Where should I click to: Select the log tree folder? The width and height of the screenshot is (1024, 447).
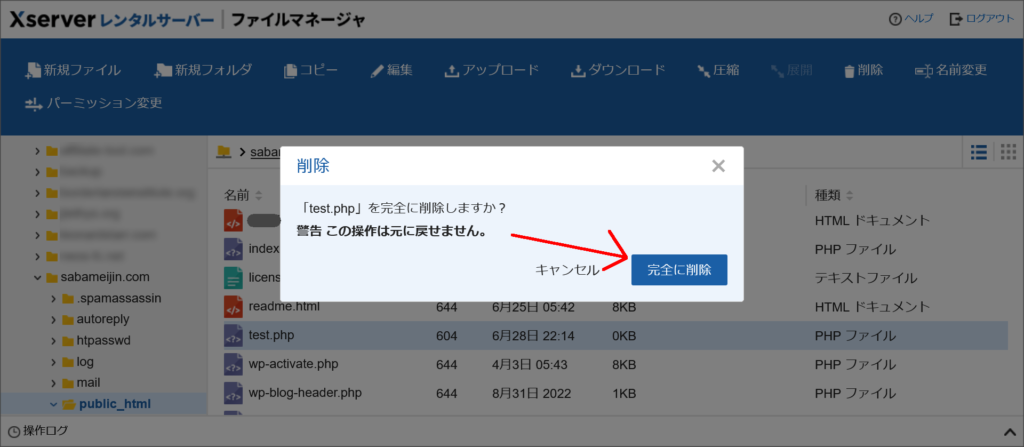coord(78,361)
